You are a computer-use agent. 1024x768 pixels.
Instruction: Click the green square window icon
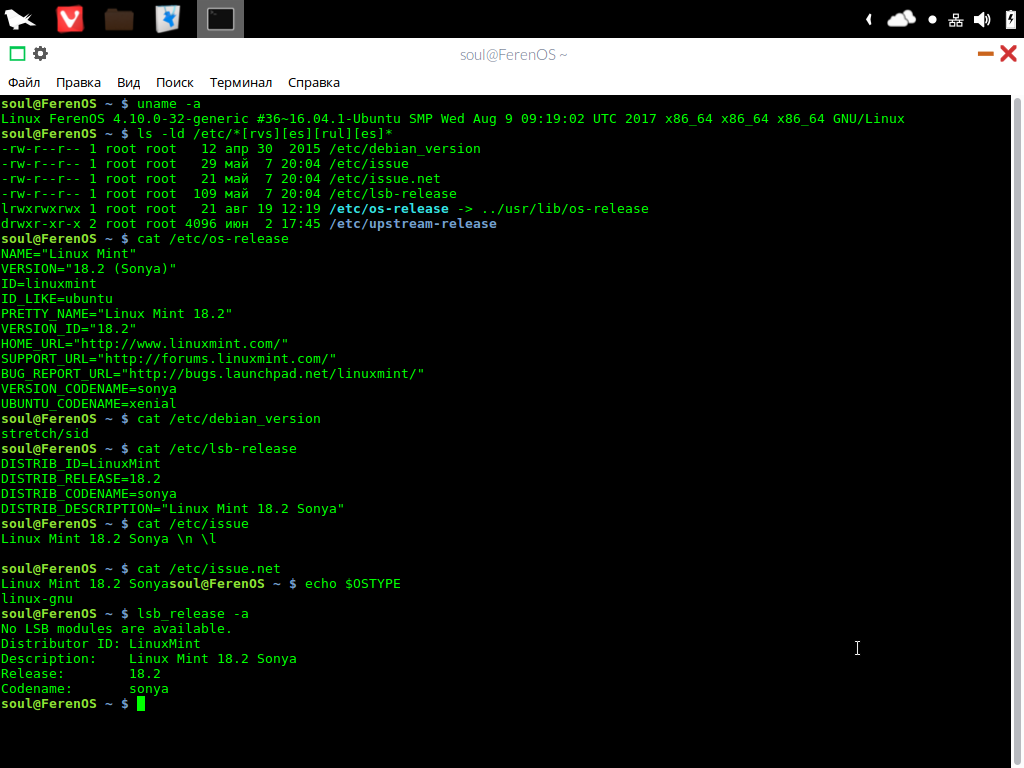click(18, 54)
